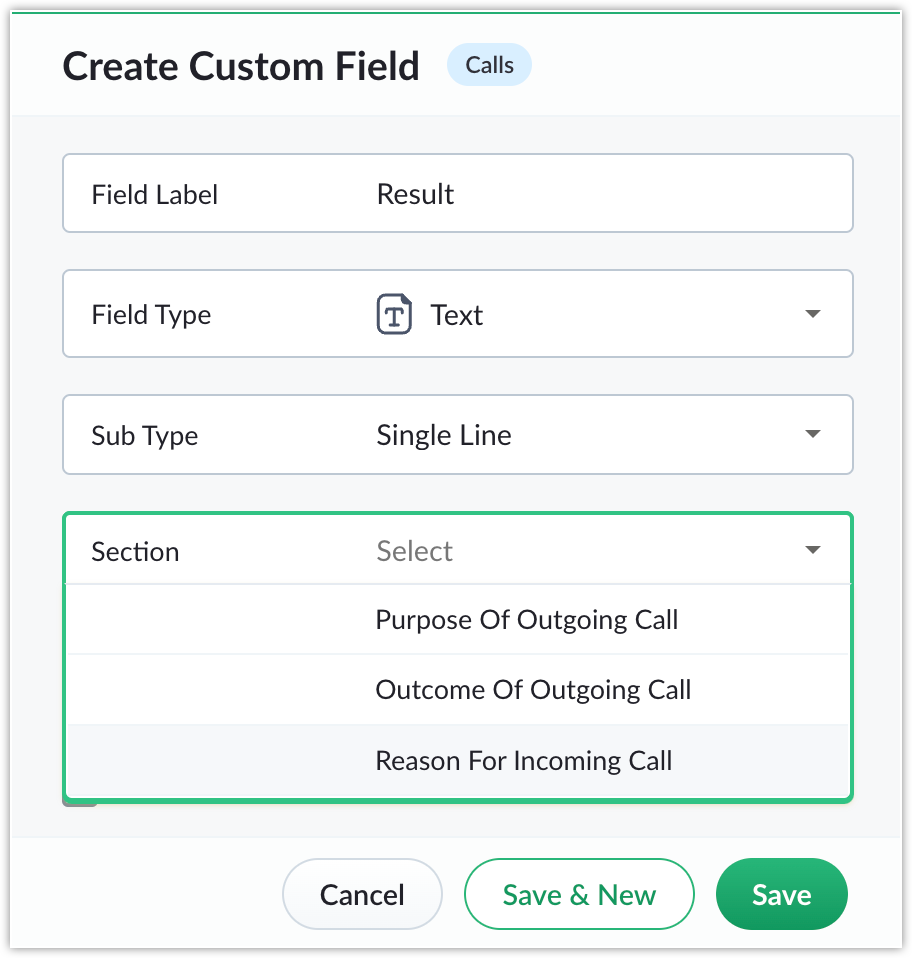Click the Create Custom Field heading
This screenshot has width=912, height=958.
[x=241, y=66]
